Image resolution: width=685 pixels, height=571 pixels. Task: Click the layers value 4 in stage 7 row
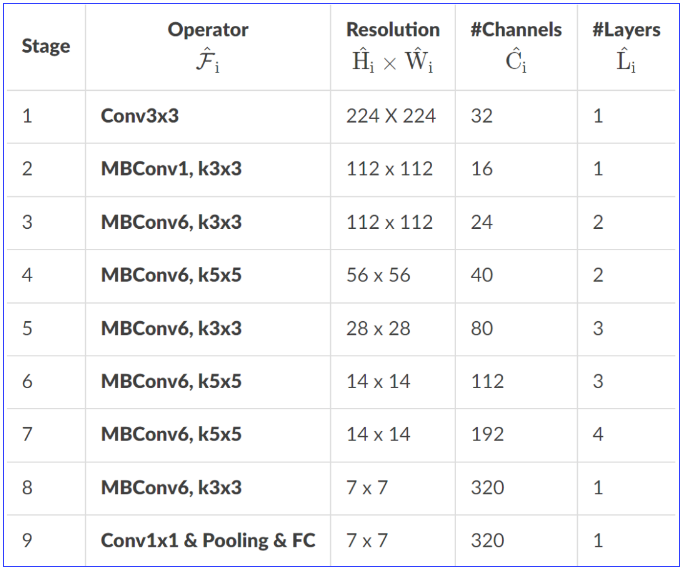598,435
